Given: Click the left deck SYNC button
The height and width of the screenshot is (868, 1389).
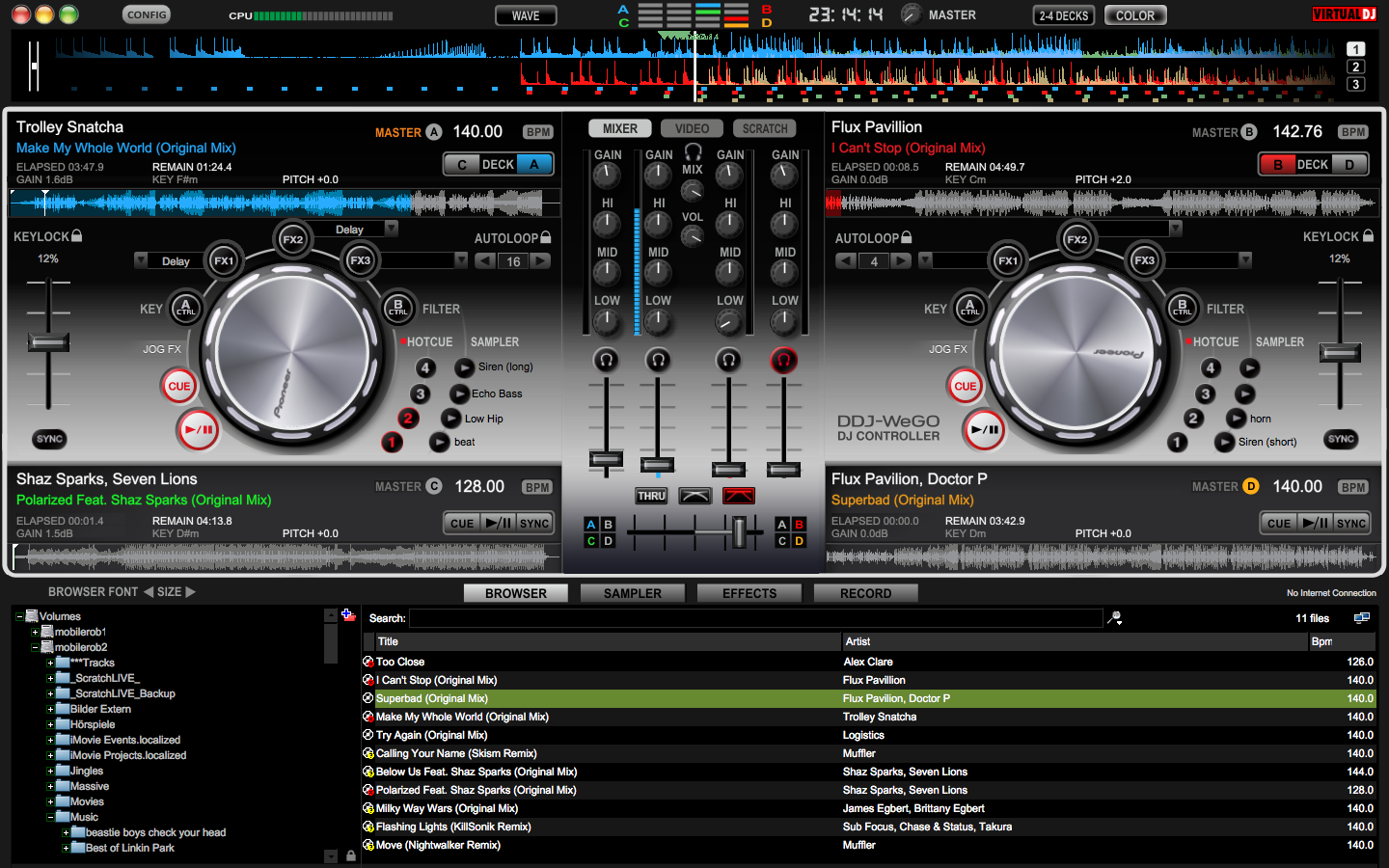Looking at the screenshot, I should pos(49,439).
